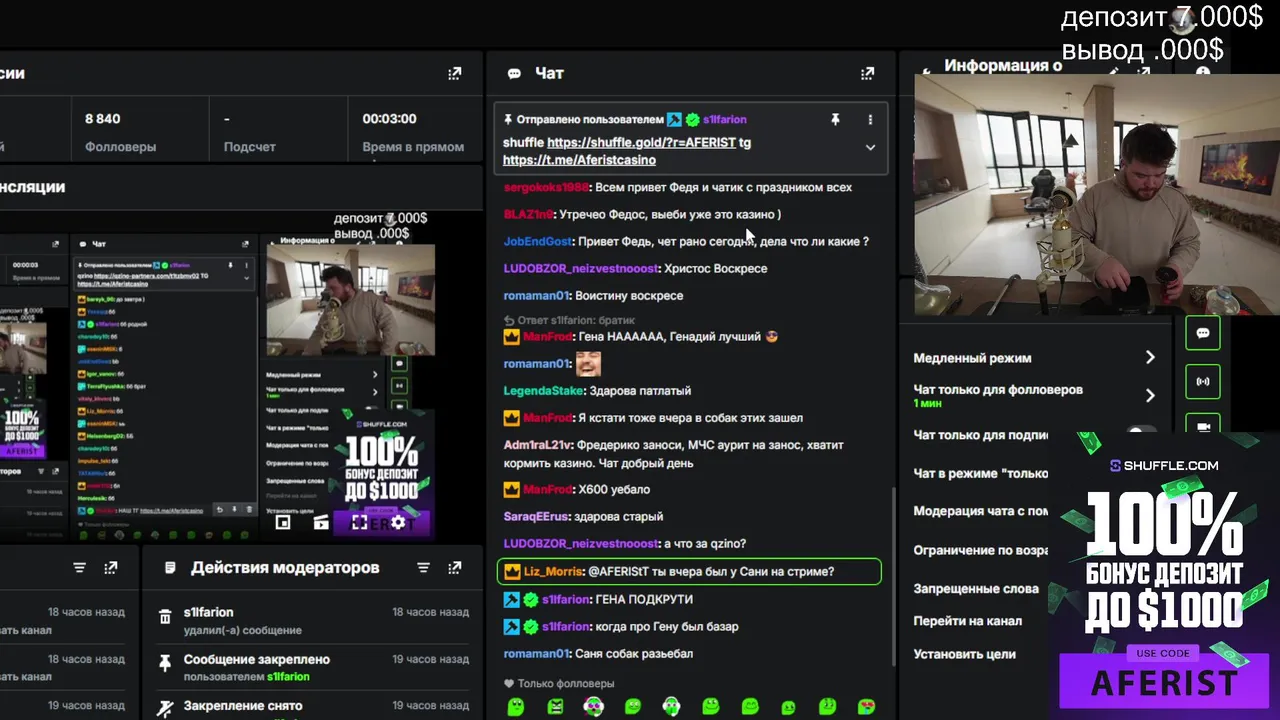Select green emote with headphones and purple eyes

tap(593, 706)
